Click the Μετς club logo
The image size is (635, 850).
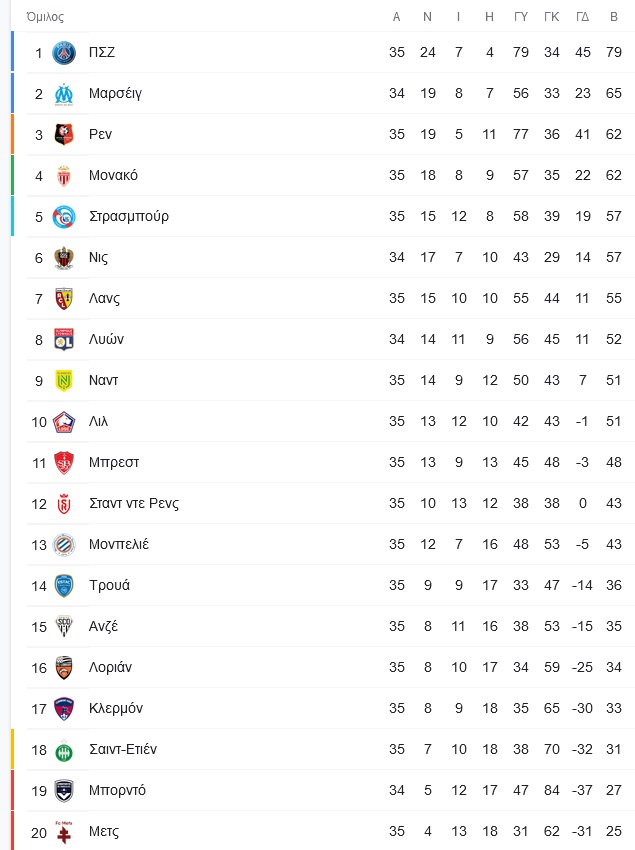[64, 832]
